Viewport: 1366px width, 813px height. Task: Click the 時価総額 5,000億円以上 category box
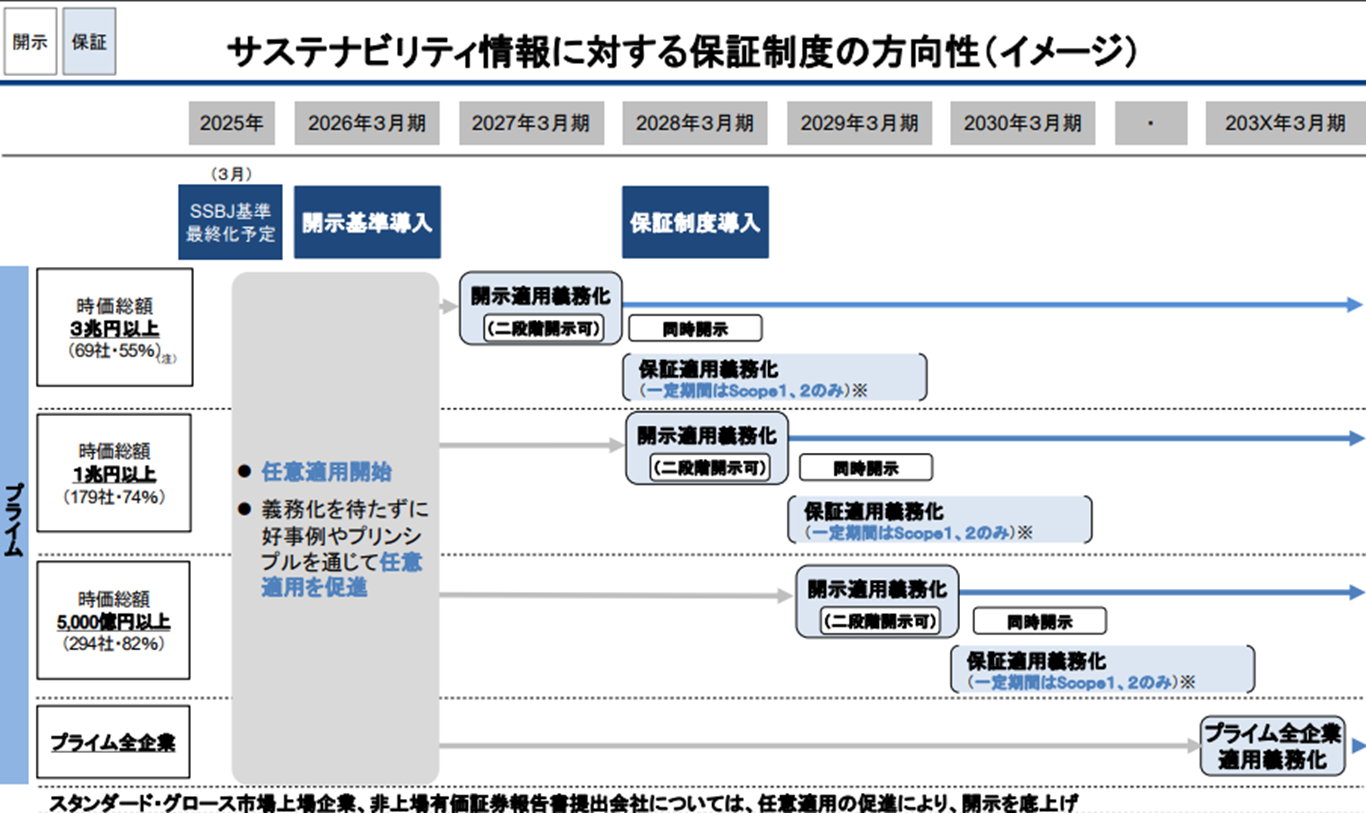113,620
